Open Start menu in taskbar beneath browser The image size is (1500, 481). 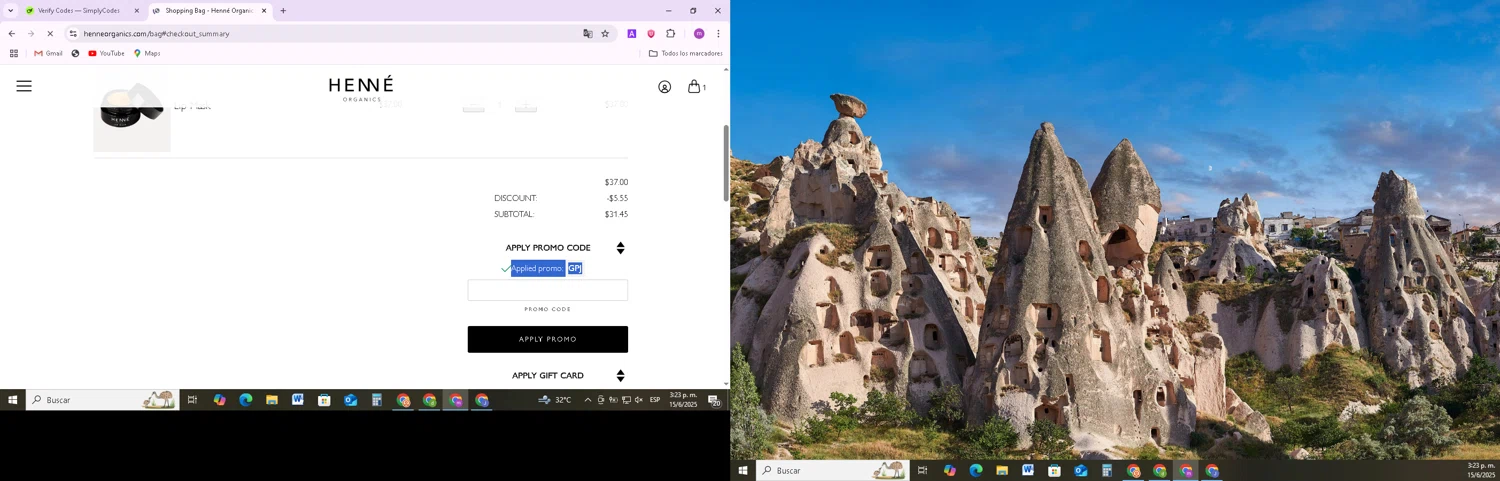pyautogui.click(x=12, y=400)
